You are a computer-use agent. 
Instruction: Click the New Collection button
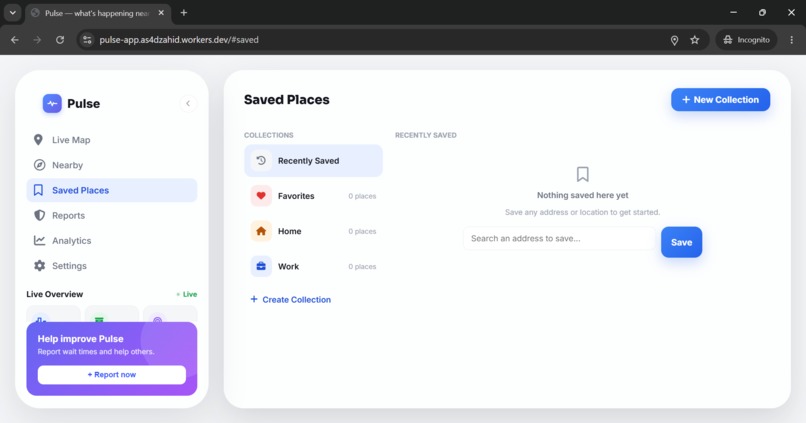(x=720, y=100)
